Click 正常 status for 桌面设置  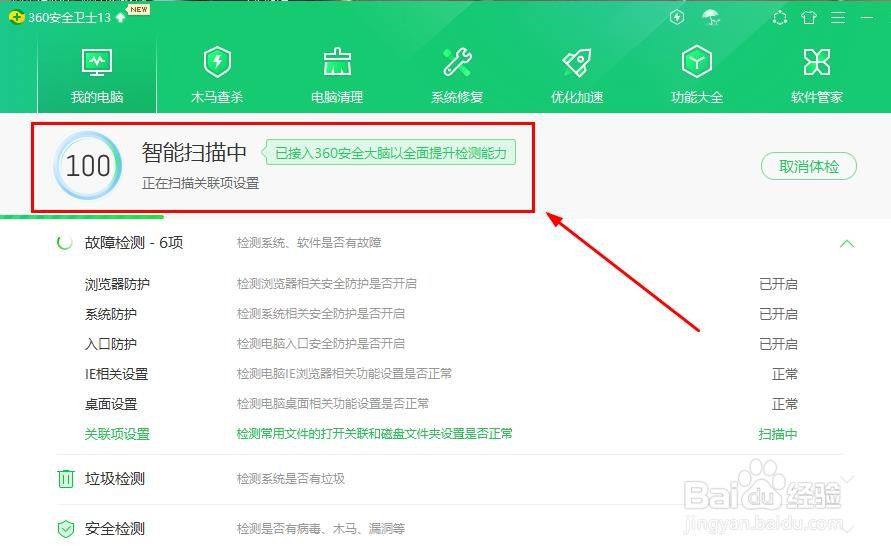click(x=785, y=404)
